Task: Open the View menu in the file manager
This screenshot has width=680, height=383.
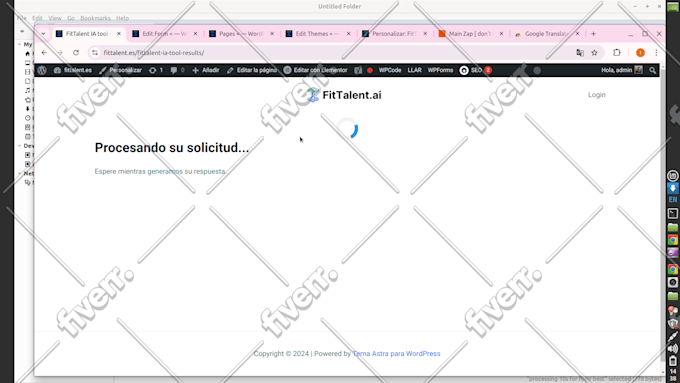Action: click(x=55, y=18)
